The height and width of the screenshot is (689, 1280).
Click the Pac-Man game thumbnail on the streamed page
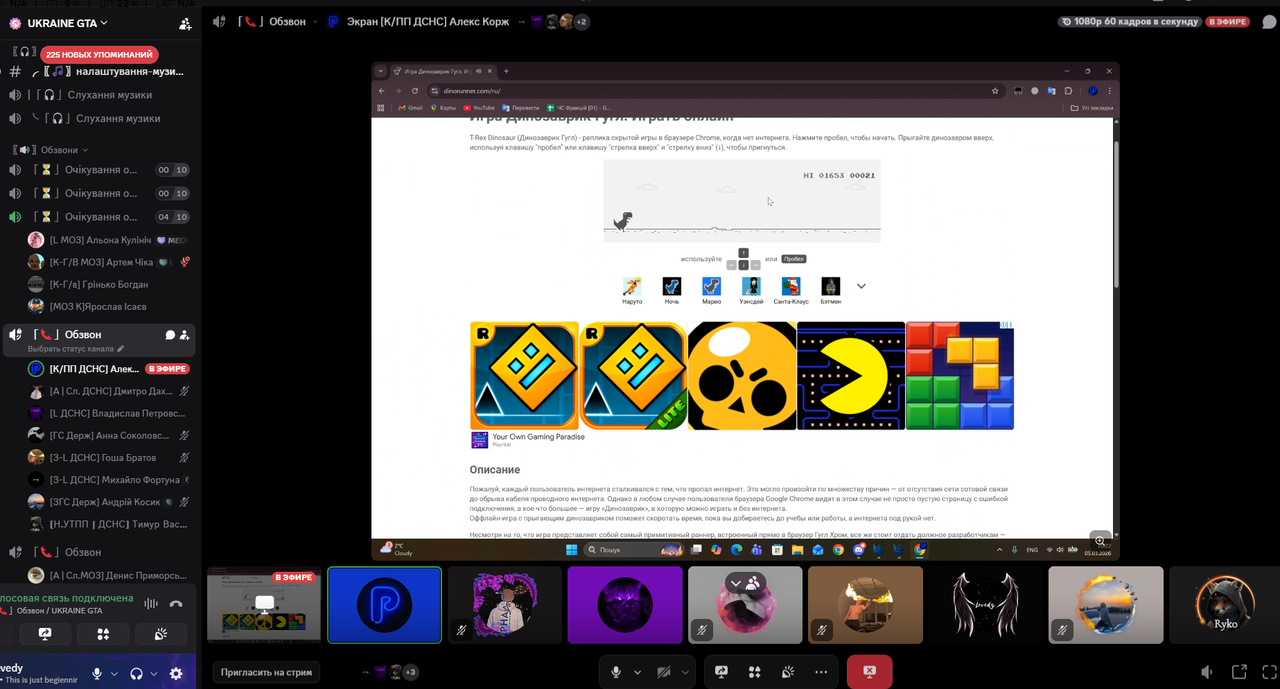click(x=851, y=376)
